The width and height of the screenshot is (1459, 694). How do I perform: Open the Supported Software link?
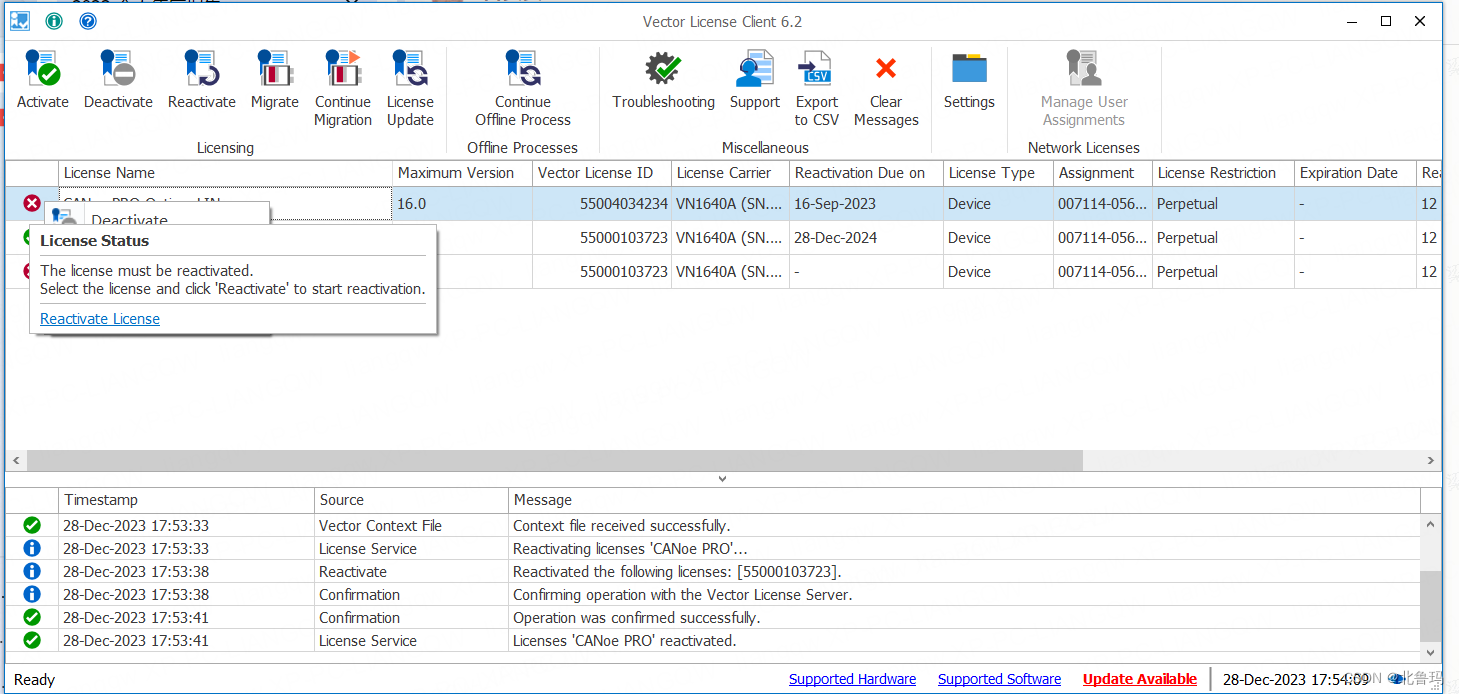tap(998, 678)
